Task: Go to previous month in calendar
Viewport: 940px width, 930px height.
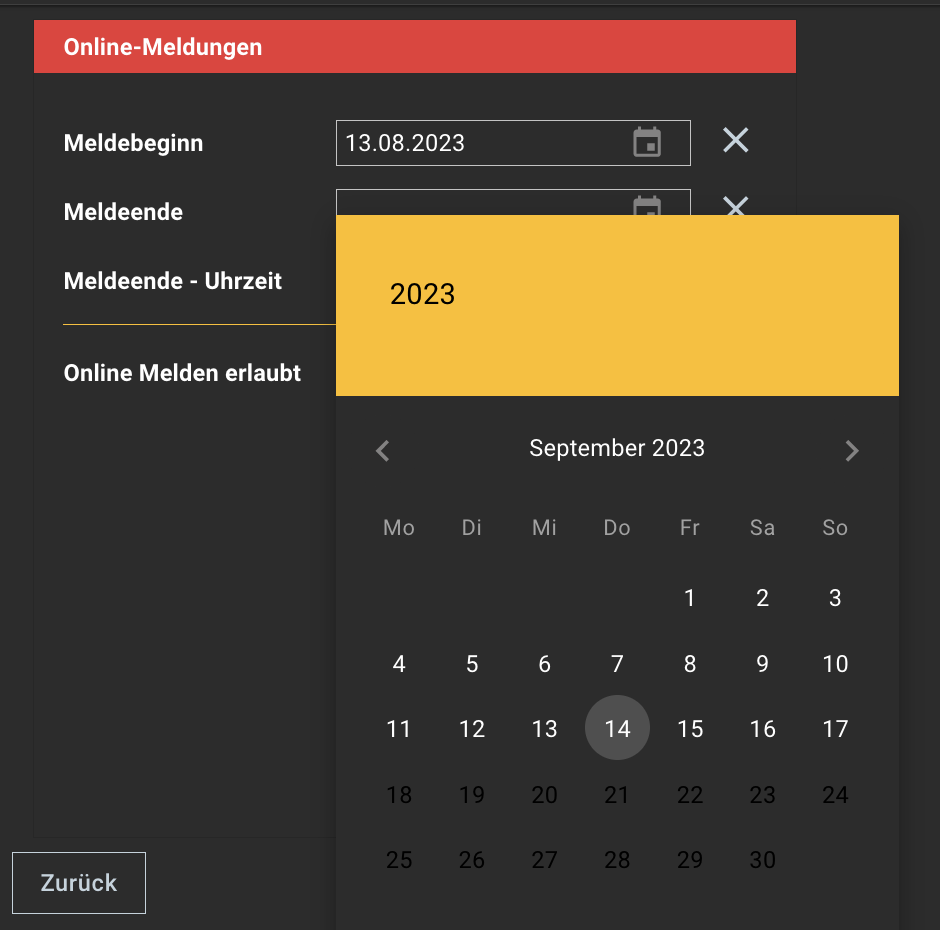Action: click(383, 451)
